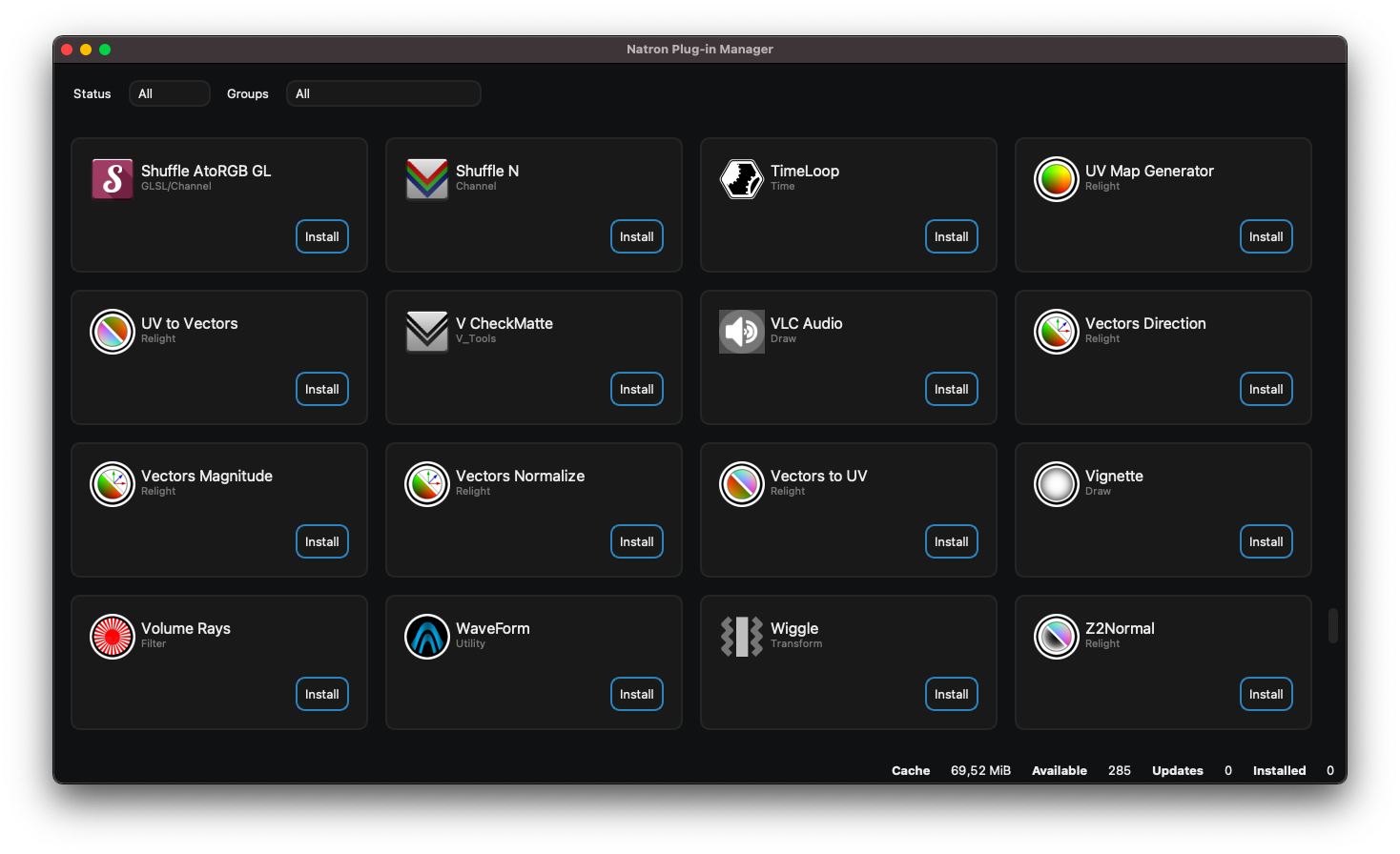This screenshot has width=1400, height=854.
Task: Click the TimeLoop plug-in title
Action: click(x=805, y=171)
